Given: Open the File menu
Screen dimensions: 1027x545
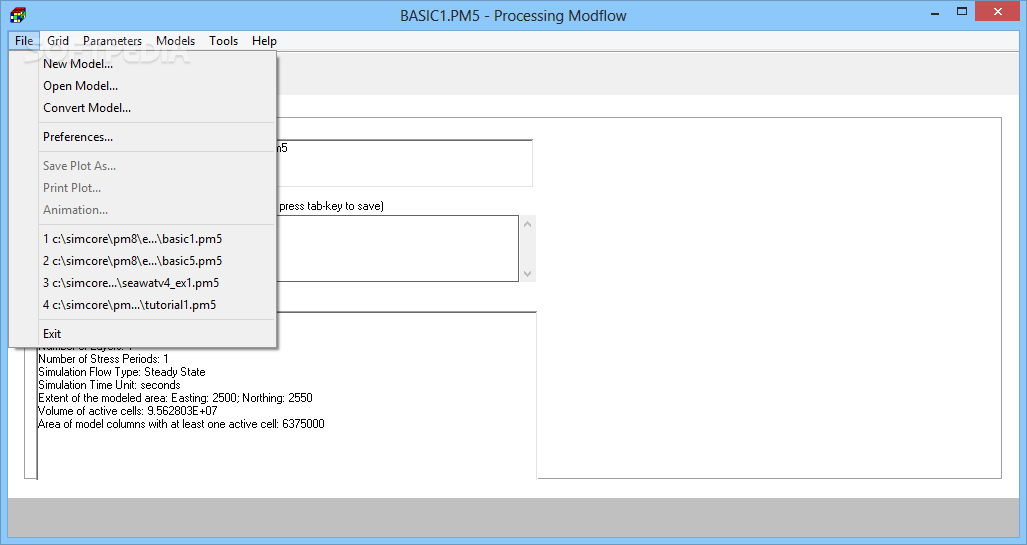Looking at the screenshot, I should coord(24,41).
